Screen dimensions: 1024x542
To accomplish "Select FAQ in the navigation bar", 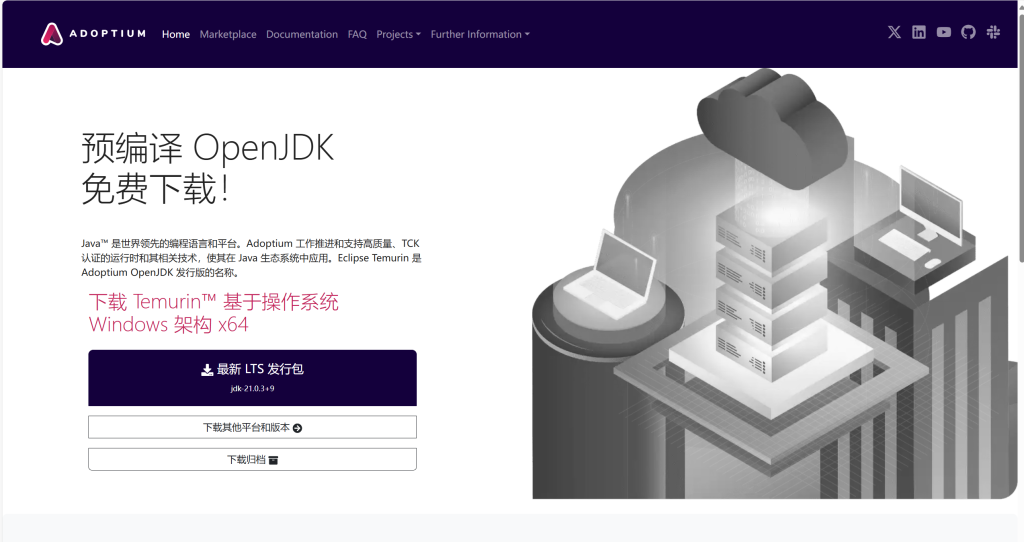I will click(x=357, y=34).
